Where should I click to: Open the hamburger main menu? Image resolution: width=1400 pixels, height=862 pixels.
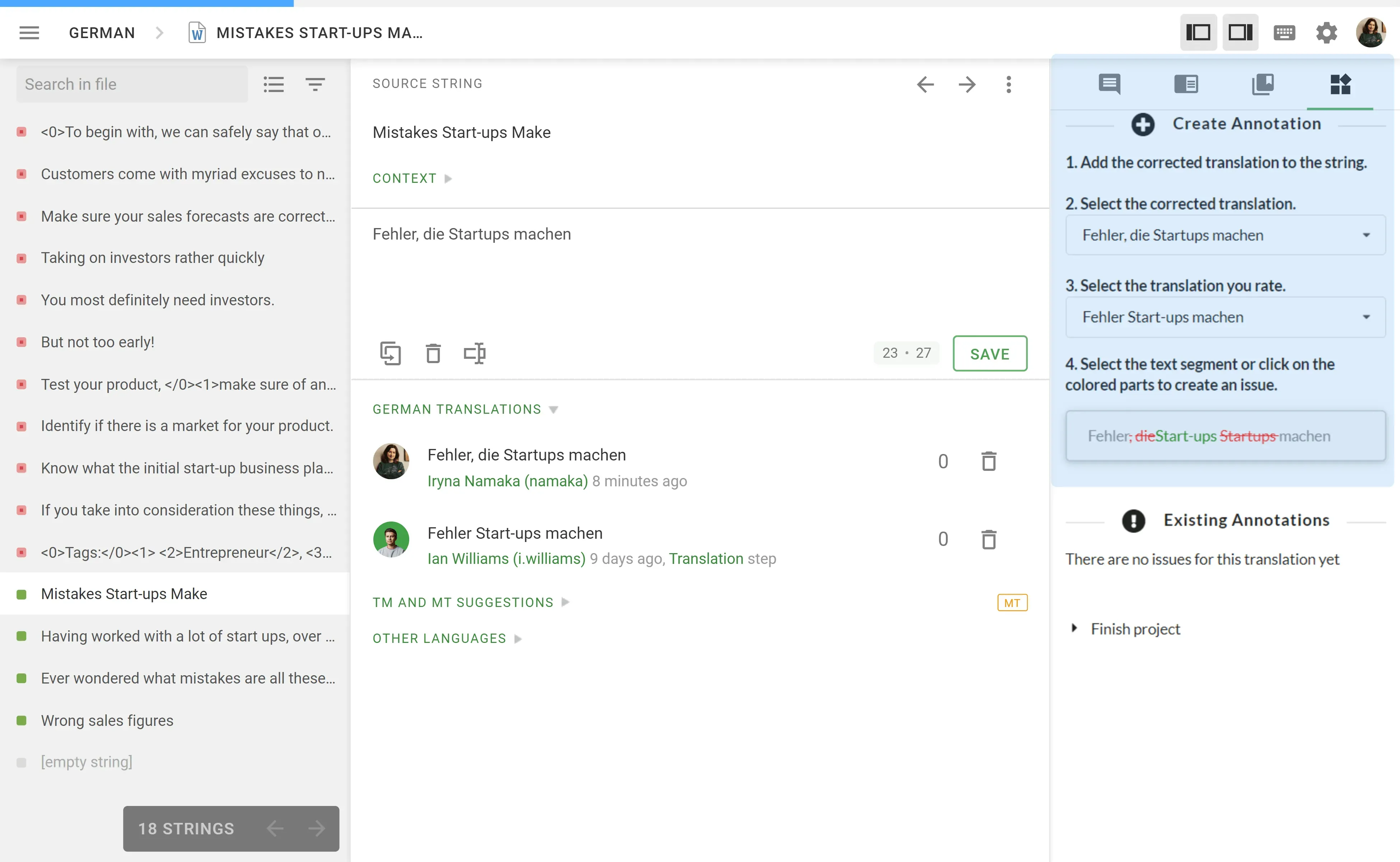pyautogui.click(x=29, y=32)
